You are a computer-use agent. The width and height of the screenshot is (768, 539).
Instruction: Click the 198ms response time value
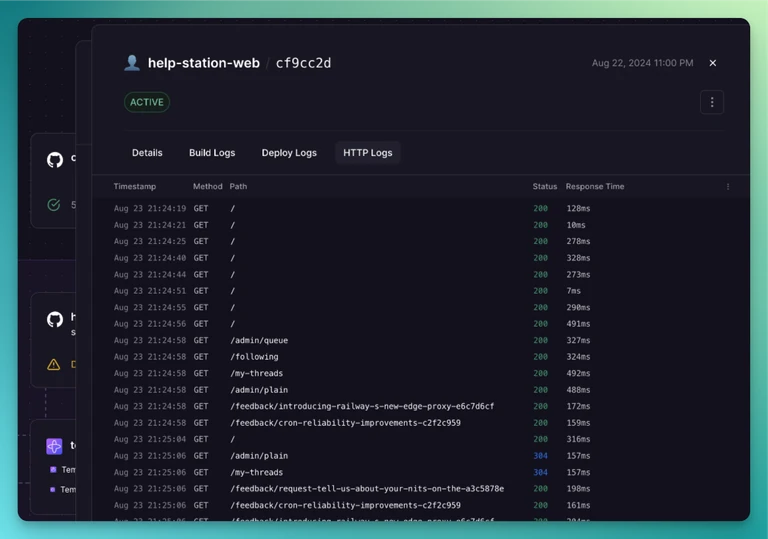coord(578,489)
